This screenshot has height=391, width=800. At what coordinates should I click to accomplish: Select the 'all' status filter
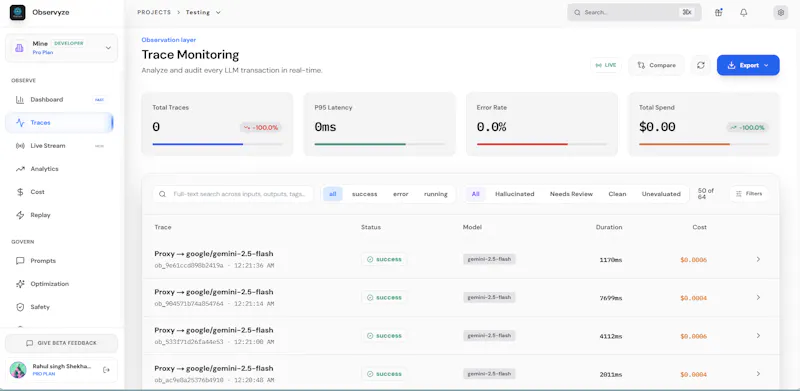(333, 194)
